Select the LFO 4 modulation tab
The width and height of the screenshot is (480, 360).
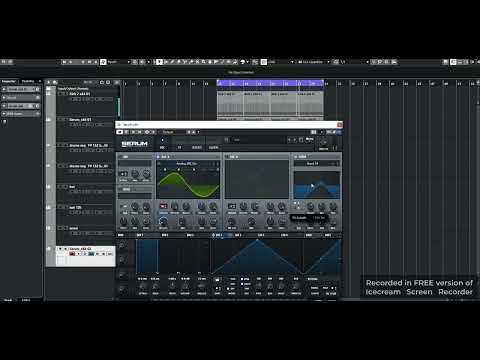click(284, 235)
